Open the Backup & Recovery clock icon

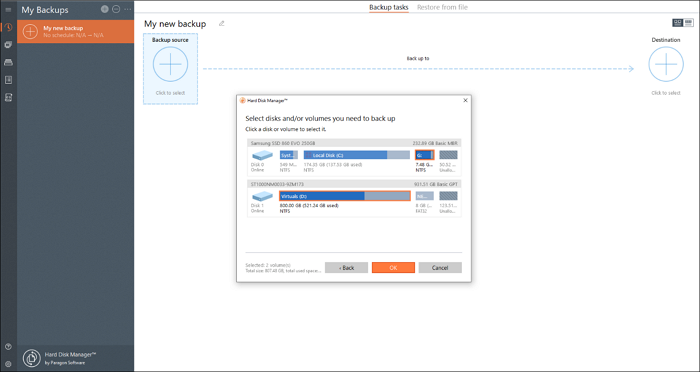(8, 27)
